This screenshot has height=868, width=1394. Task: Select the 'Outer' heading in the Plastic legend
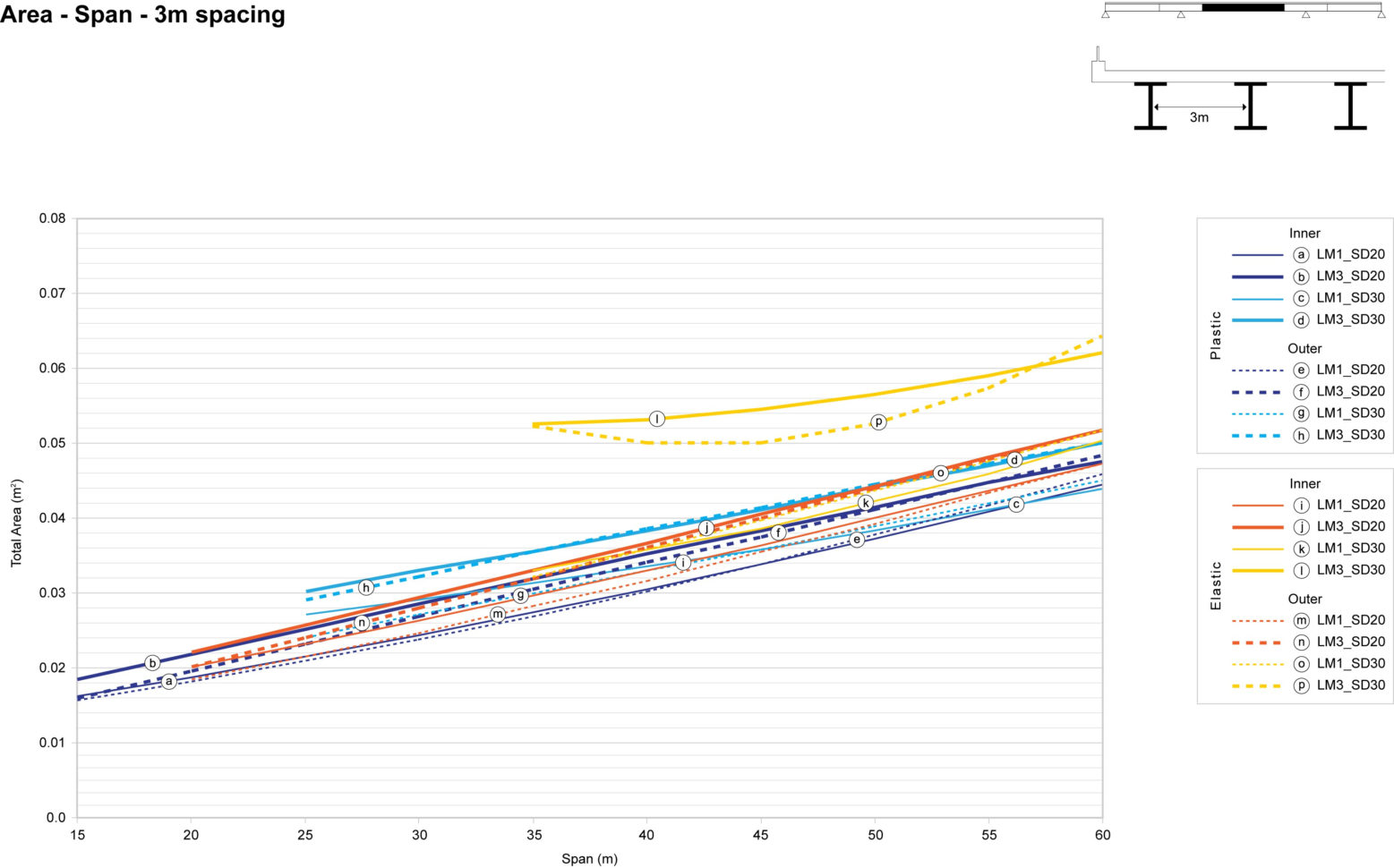[1304, 348]
